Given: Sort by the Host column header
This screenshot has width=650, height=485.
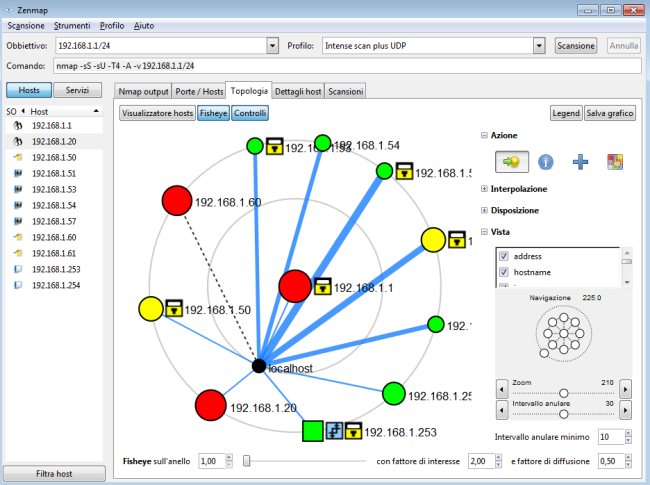Looking at the screenshot, I should pos(64,112).
